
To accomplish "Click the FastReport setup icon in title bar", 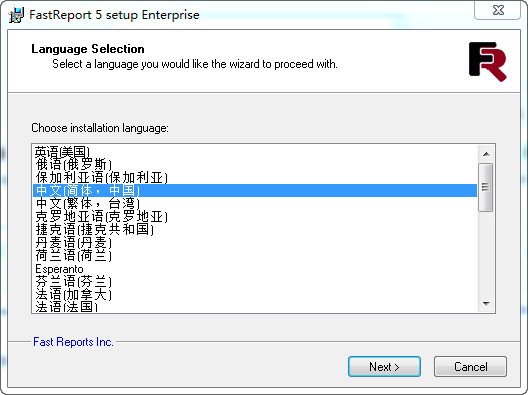I will (16, 15).
